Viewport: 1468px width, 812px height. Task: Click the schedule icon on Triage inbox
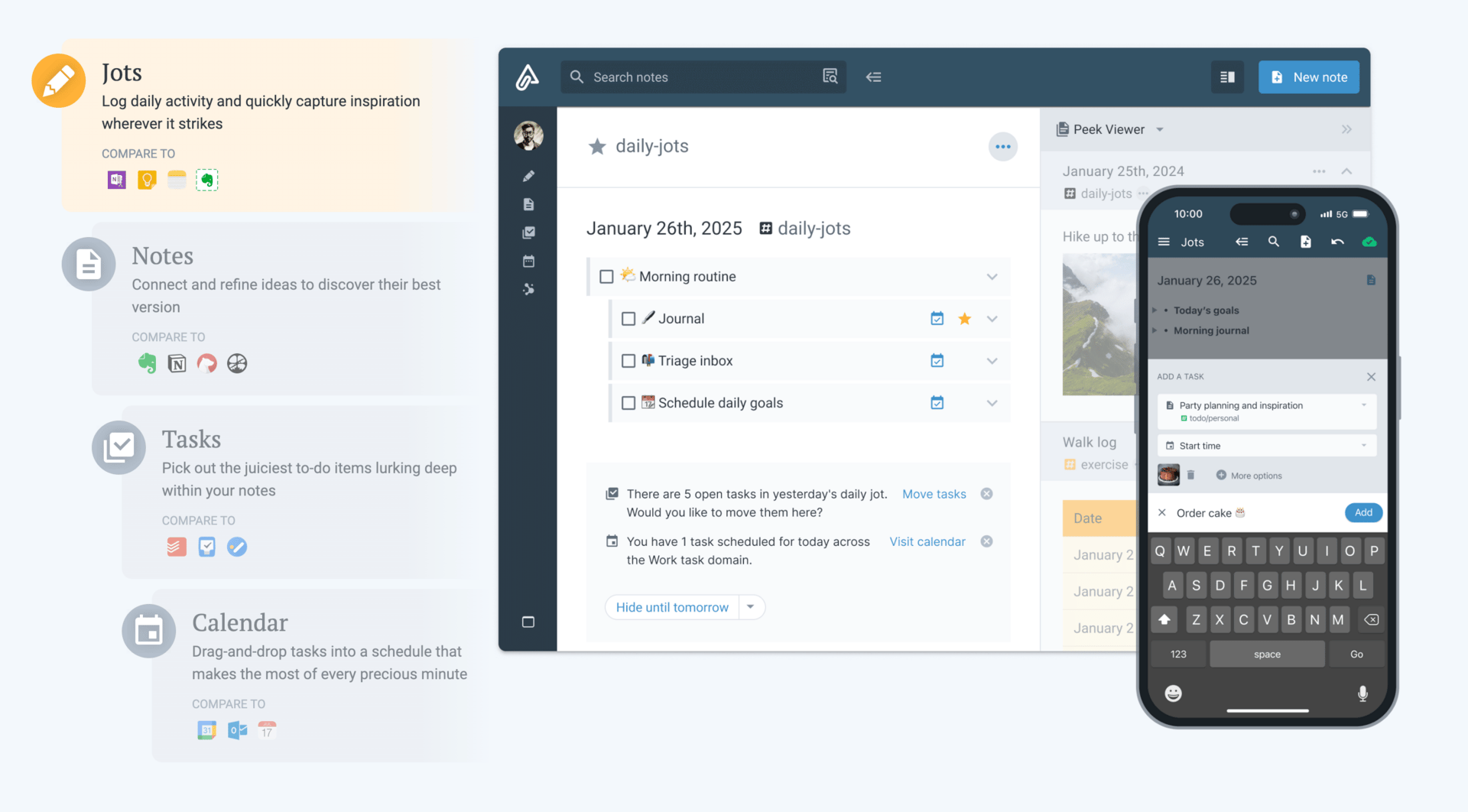(x=937, y=360)
